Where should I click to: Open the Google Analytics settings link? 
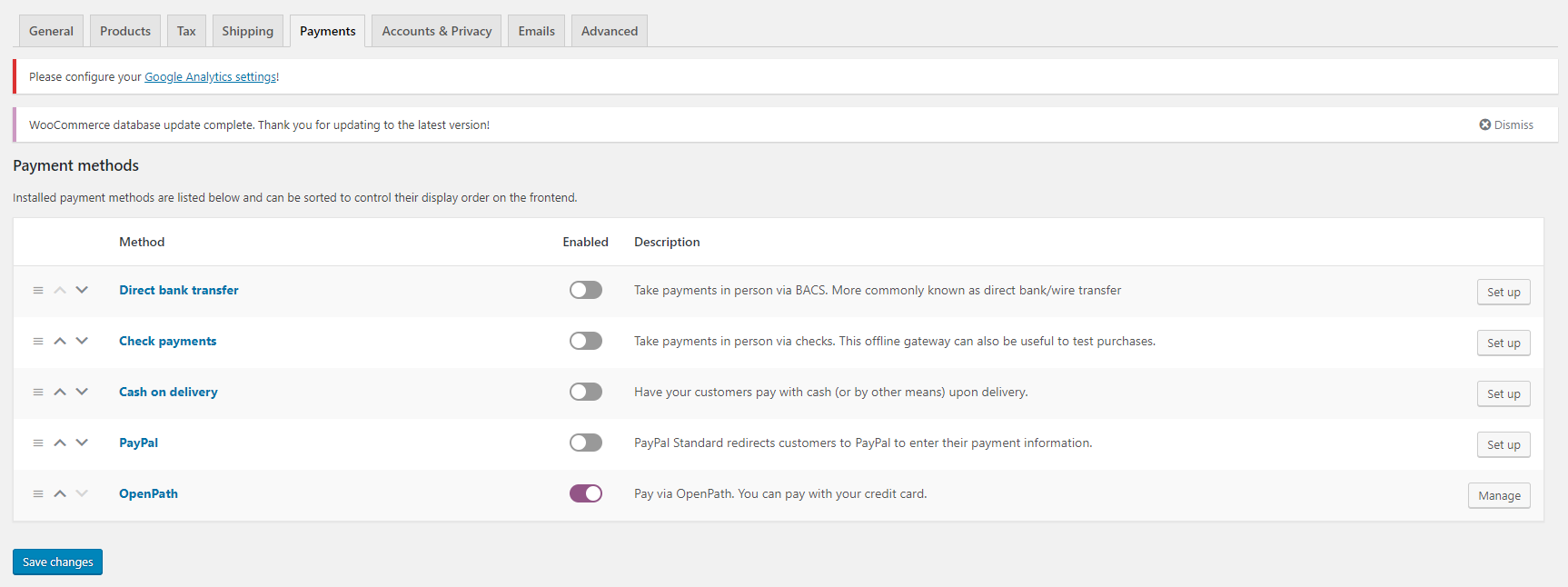click(211, 77)
